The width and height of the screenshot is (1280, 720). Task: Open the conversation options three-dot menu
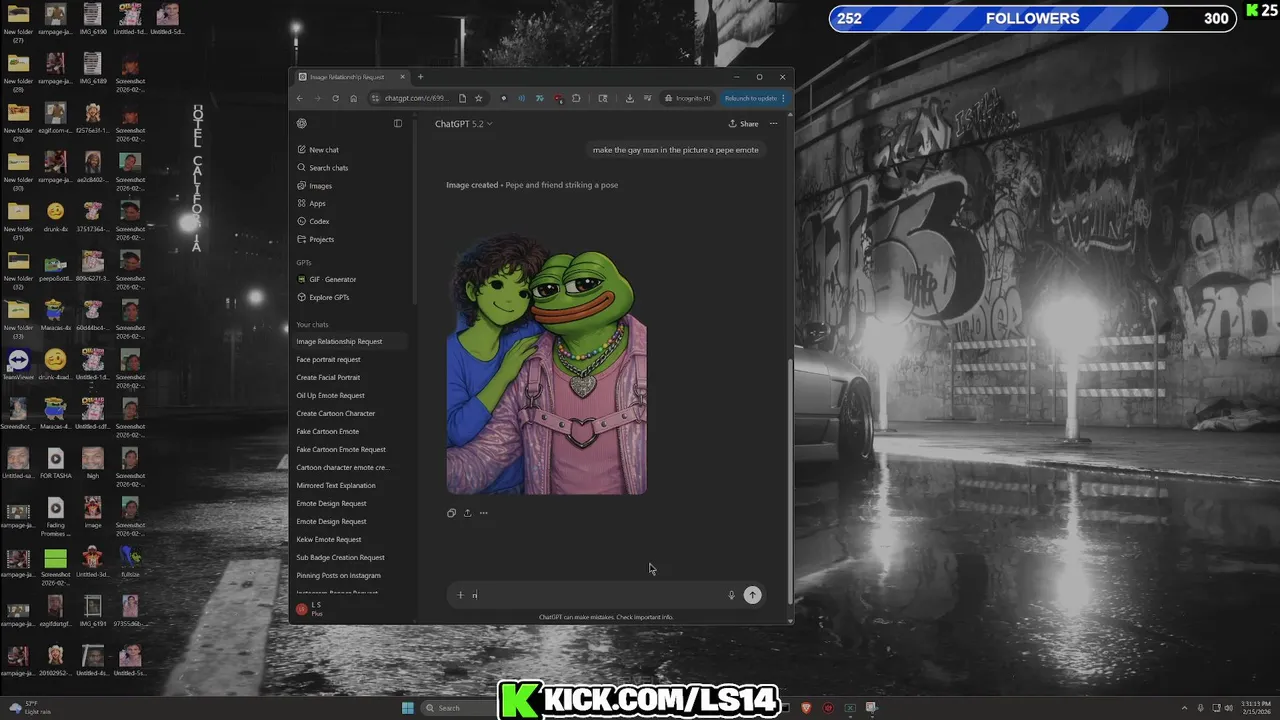pyautogui.click(x=773, y=124)
